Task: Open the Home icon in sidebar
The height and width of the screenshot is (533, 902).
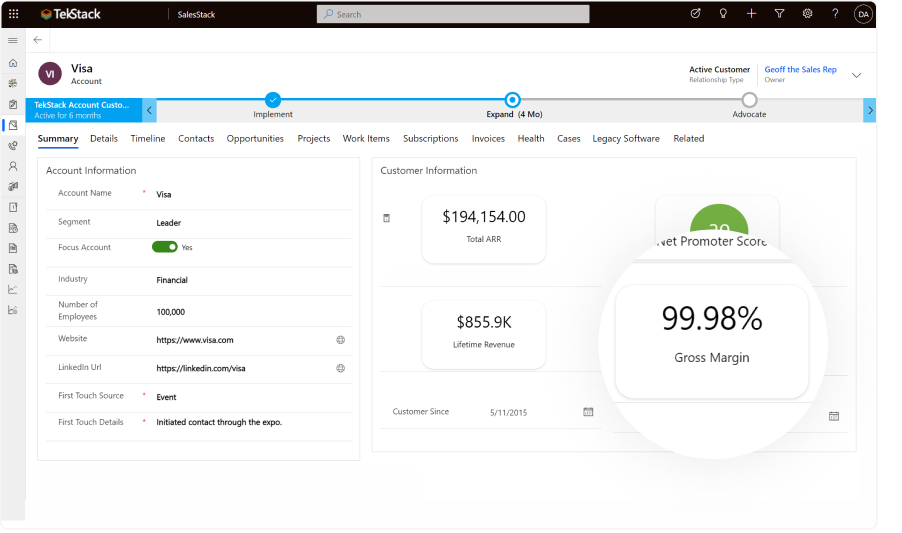Action: [13, 63]
